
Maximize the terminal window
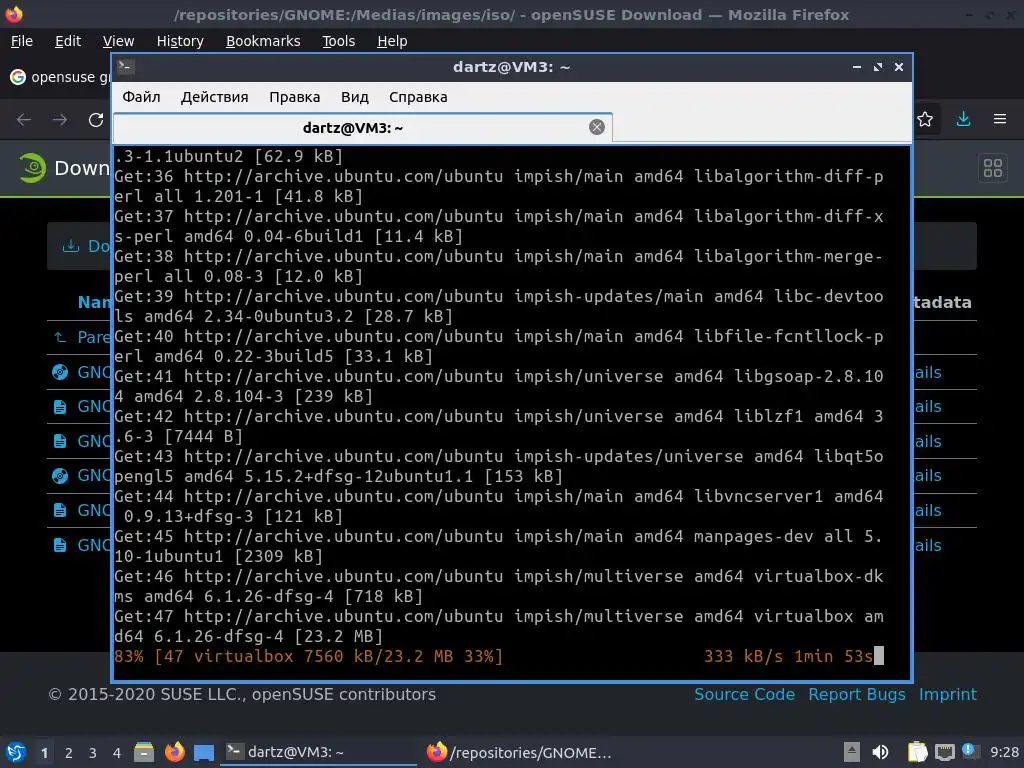pyautogui.click(x=878, y=67)
